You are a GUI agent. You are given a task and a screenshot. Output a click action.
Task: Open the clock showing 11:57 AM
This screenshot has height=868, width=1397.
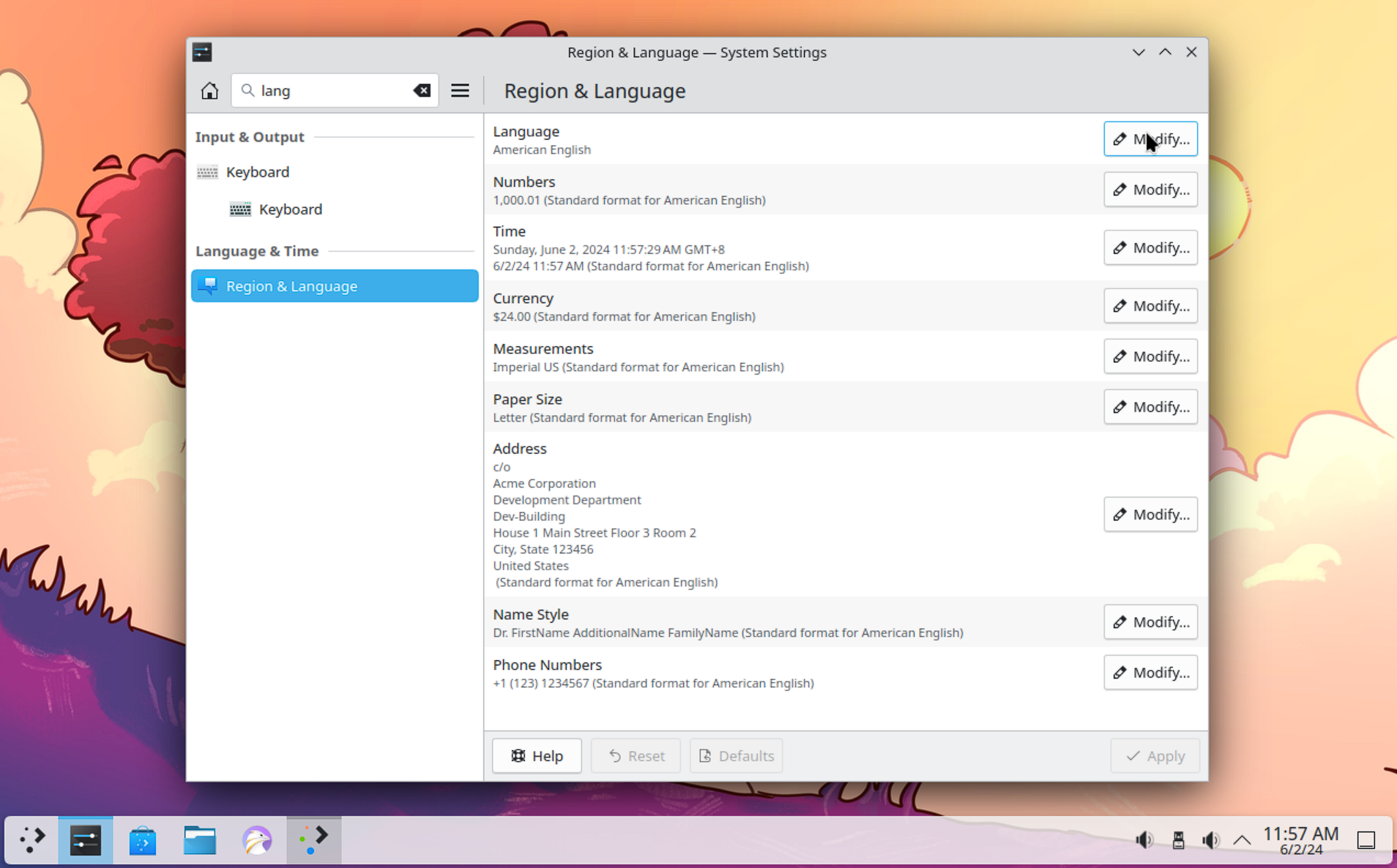pos(1301,840)
